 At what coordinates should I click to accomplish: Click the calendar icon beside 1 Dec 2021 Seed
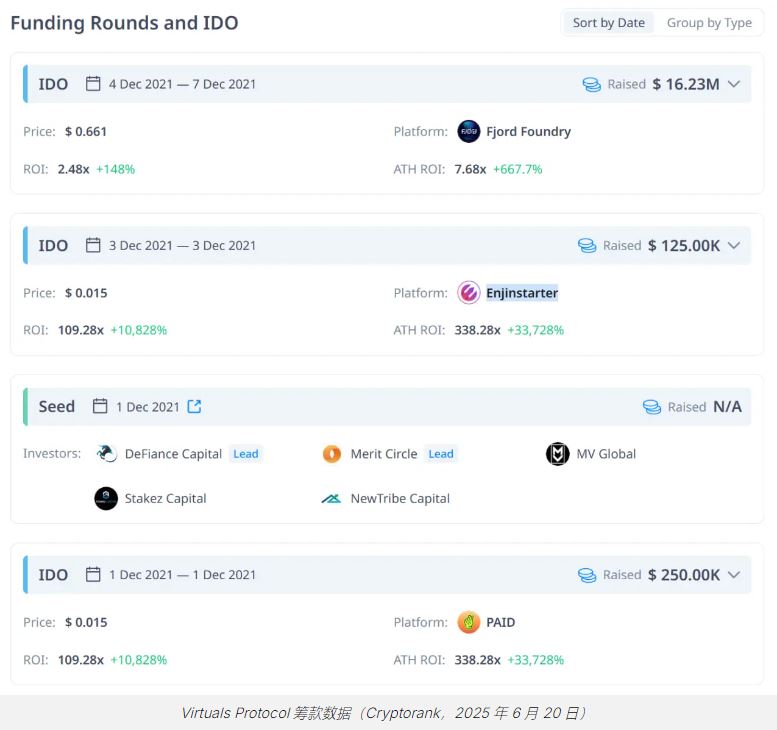100,406
